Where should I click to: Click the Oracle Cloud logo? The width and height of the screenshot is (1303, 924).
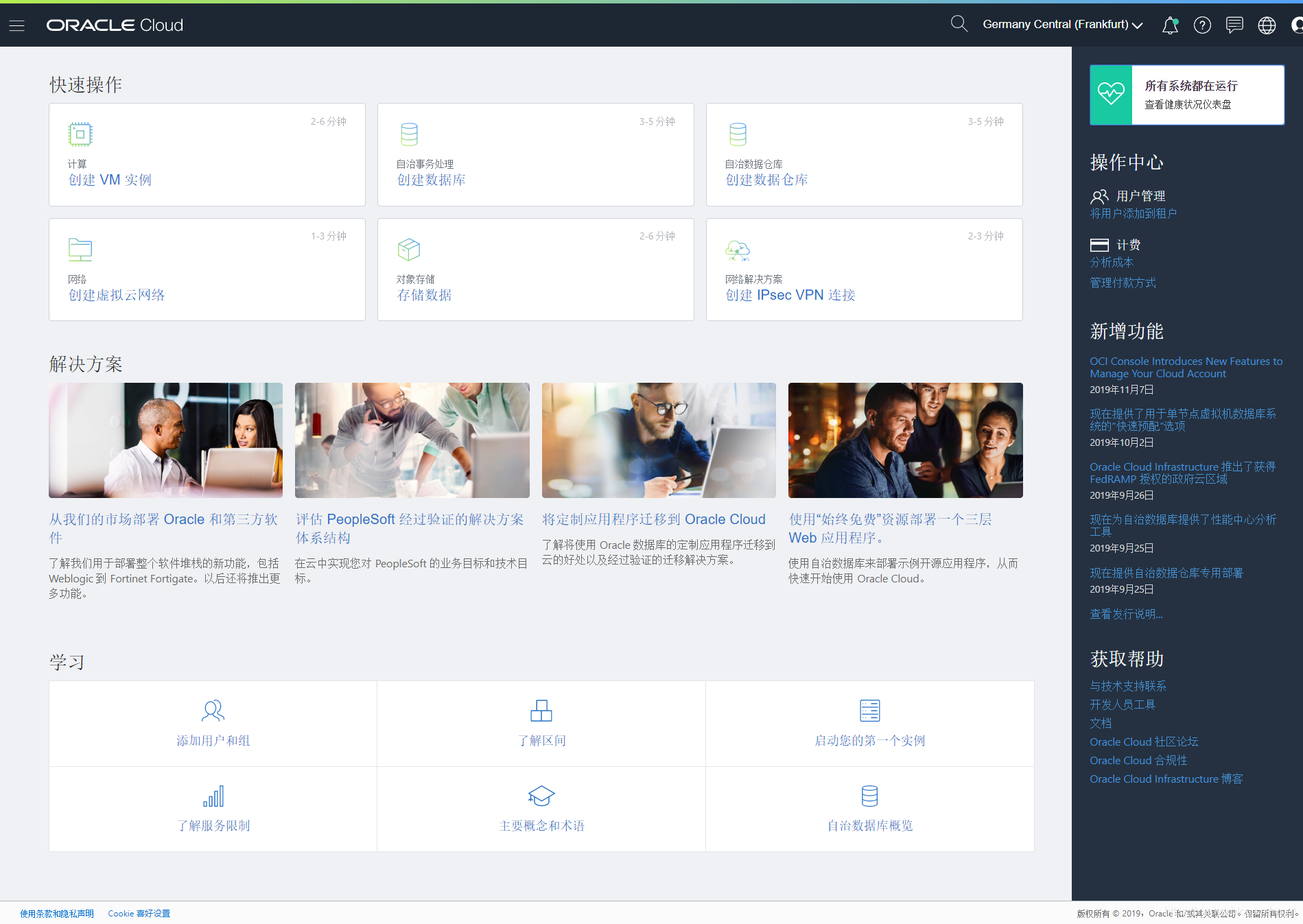coord(115,25)
